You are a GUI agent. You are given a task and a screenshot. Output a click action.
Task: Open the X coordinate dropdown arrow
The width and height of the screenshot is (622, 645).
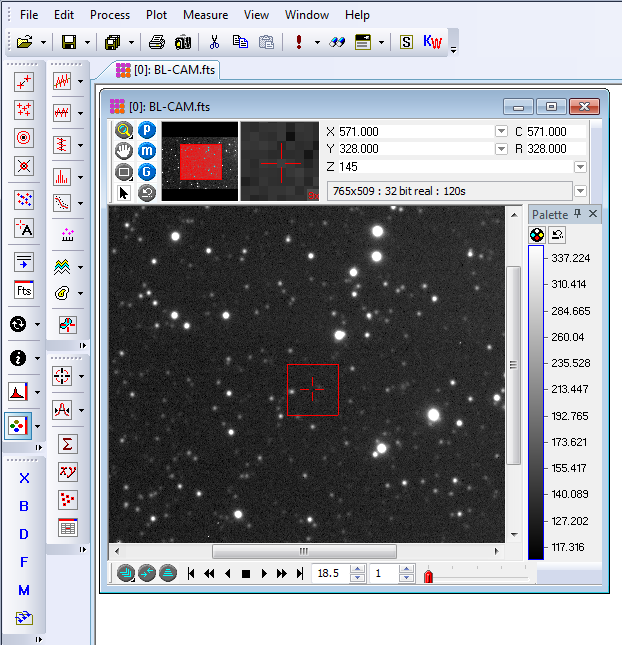(501, 131)
